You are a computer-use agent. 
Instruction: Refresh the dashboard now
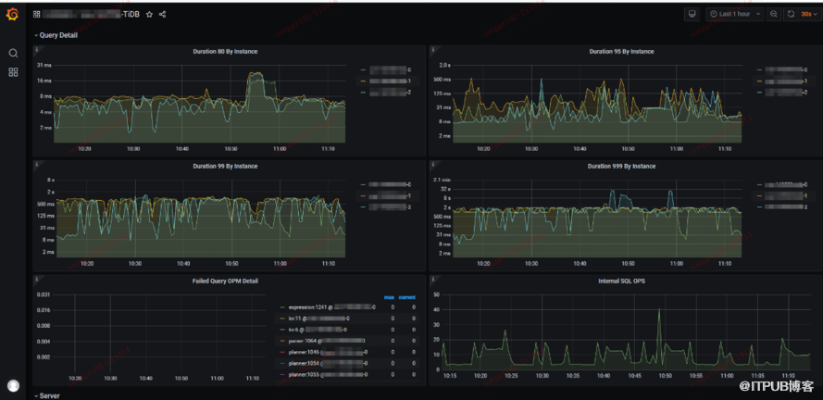click(791, 15)
